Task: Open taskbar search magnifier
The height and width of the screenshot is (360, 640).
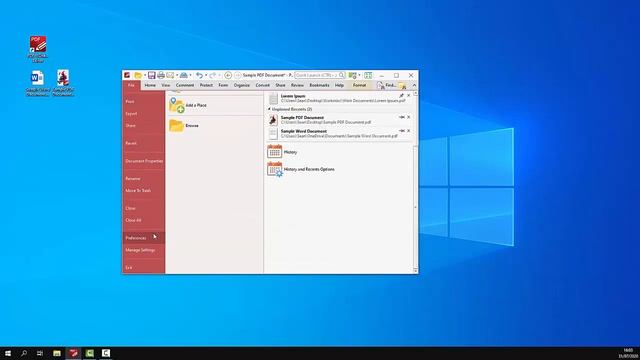Action: [x=24, y=353]
